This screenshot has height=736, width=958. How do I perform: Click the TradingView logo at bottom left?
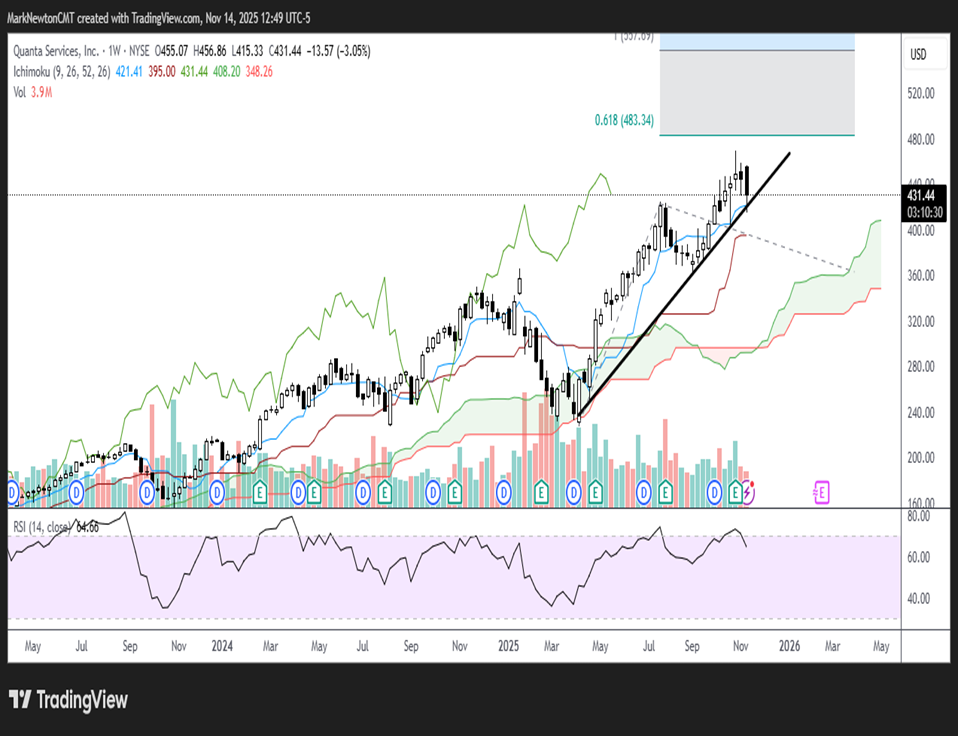pos(68,700)
